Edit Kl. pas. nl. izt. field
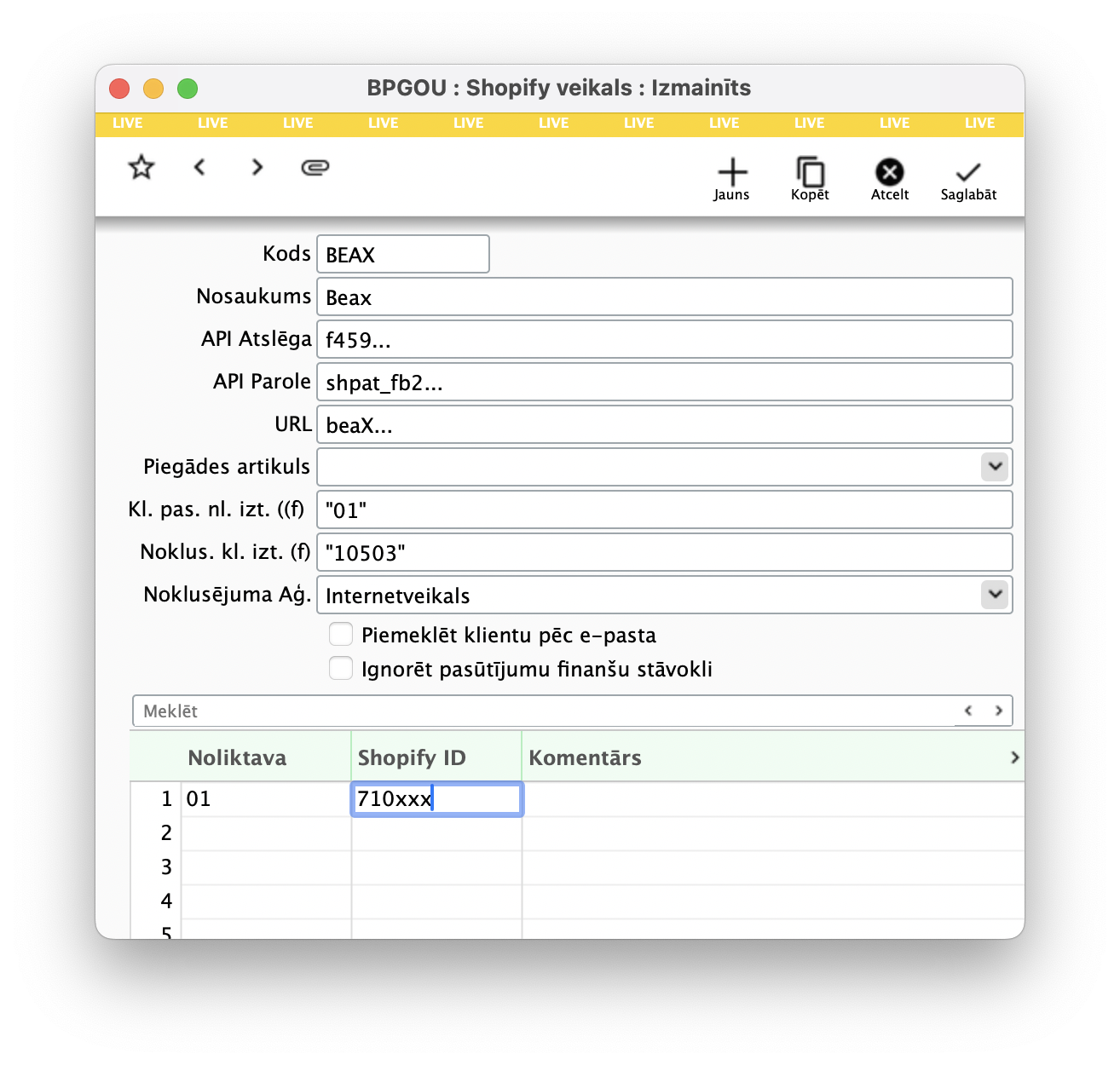Viewport: 1120px width, 1065px height. 665,509
